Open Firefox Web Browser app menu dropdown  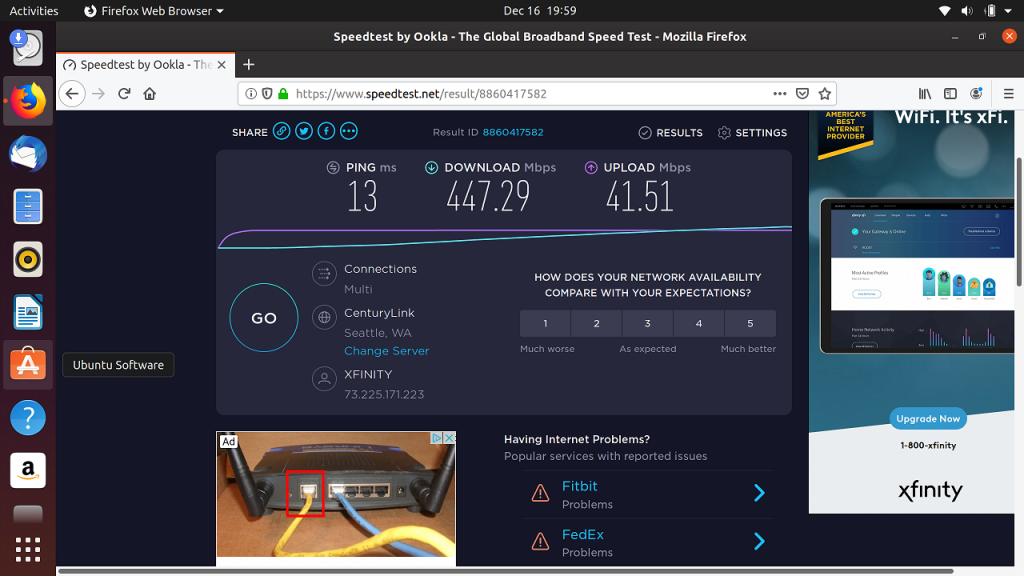pos(154,11)
